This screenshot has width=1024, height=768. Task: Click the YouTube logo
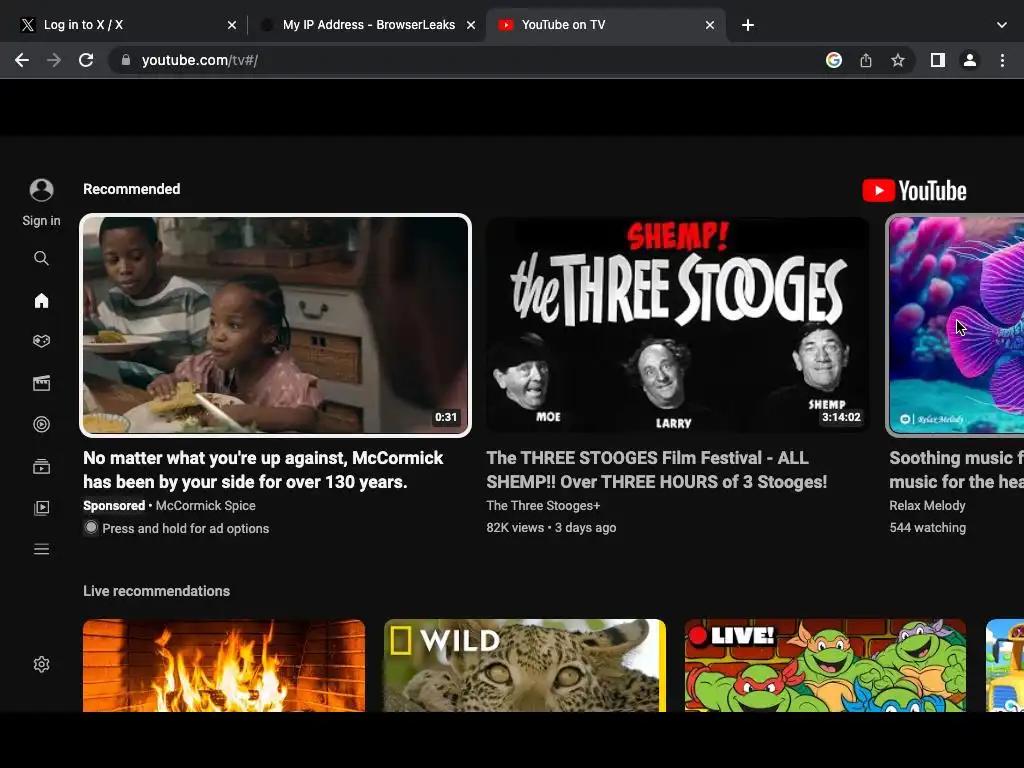pos(914,191)
